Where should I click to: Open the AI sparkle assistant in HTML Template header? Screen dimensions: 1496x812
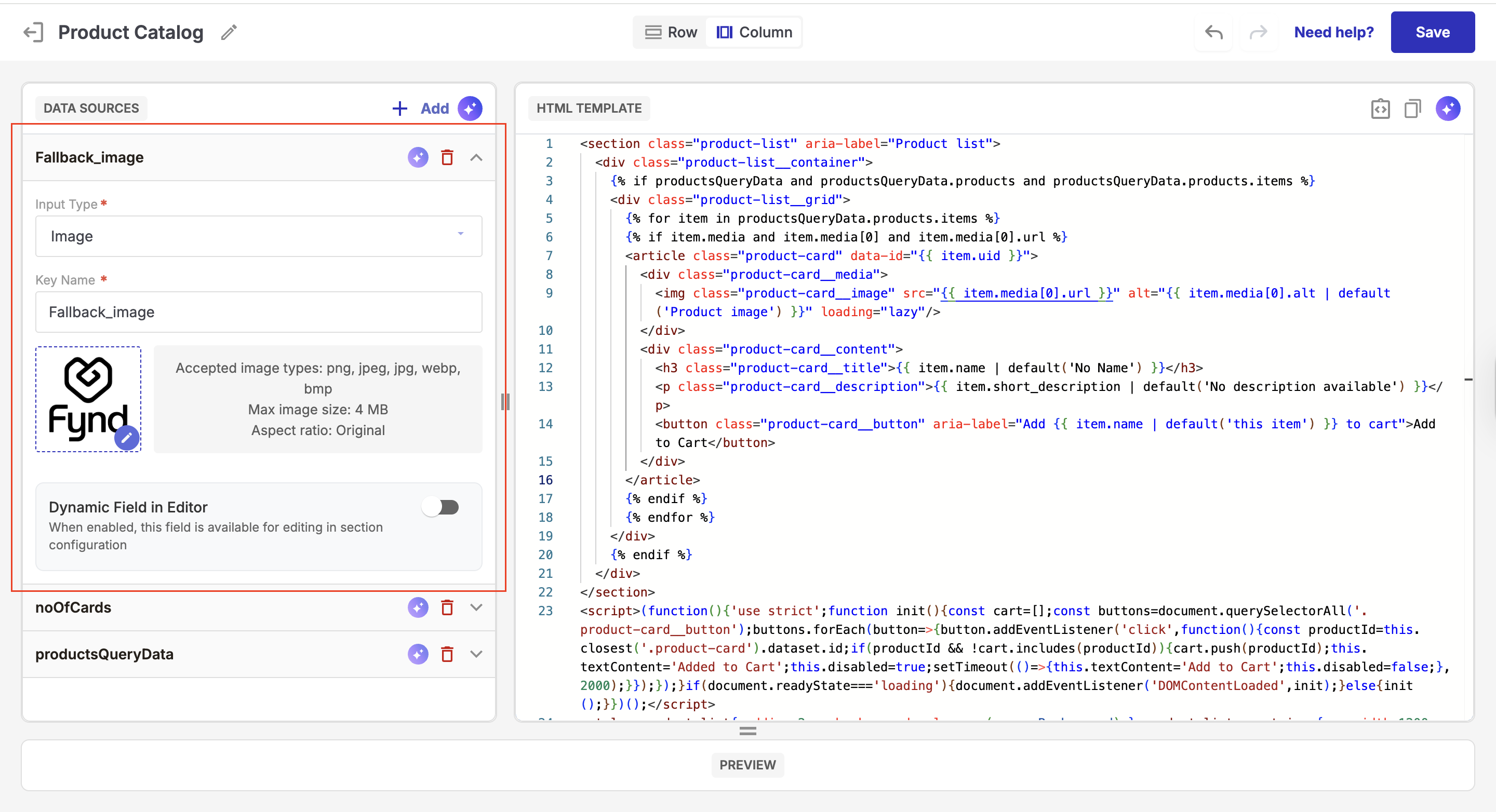click(x=1448, y=109)
